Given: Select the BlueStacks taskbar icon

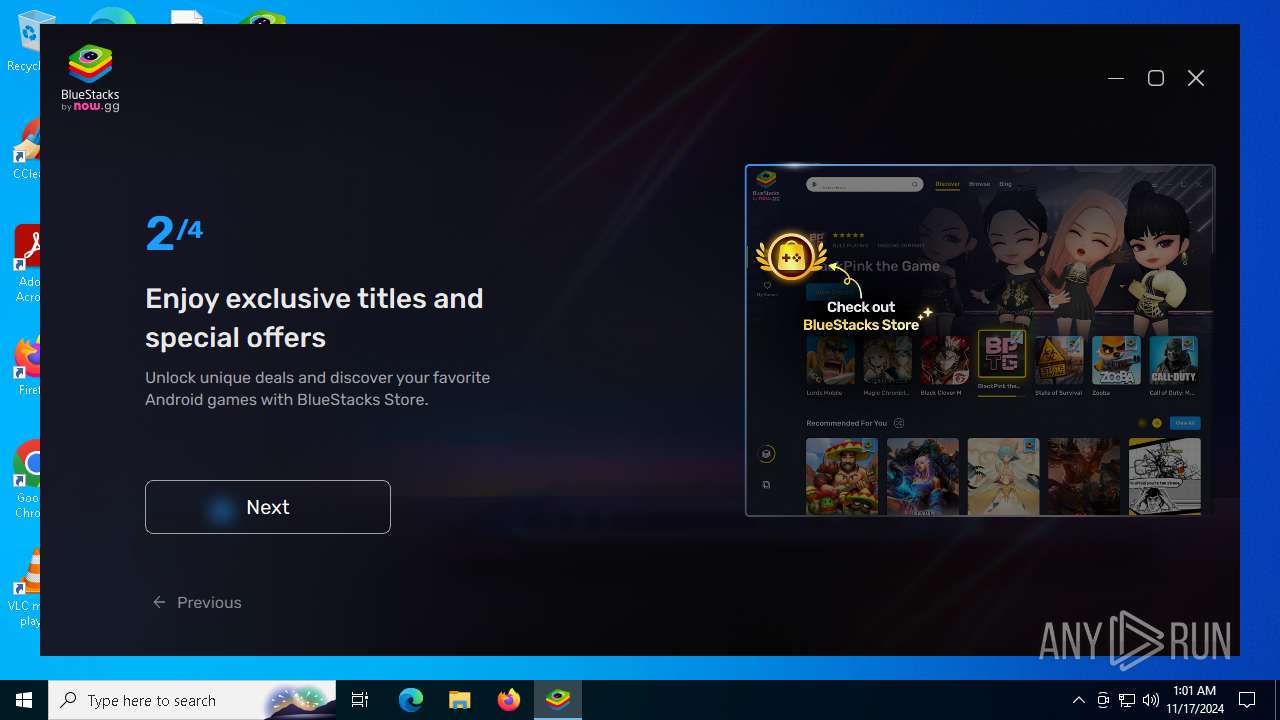Looking at the screenshot, I should coord(558,700).
